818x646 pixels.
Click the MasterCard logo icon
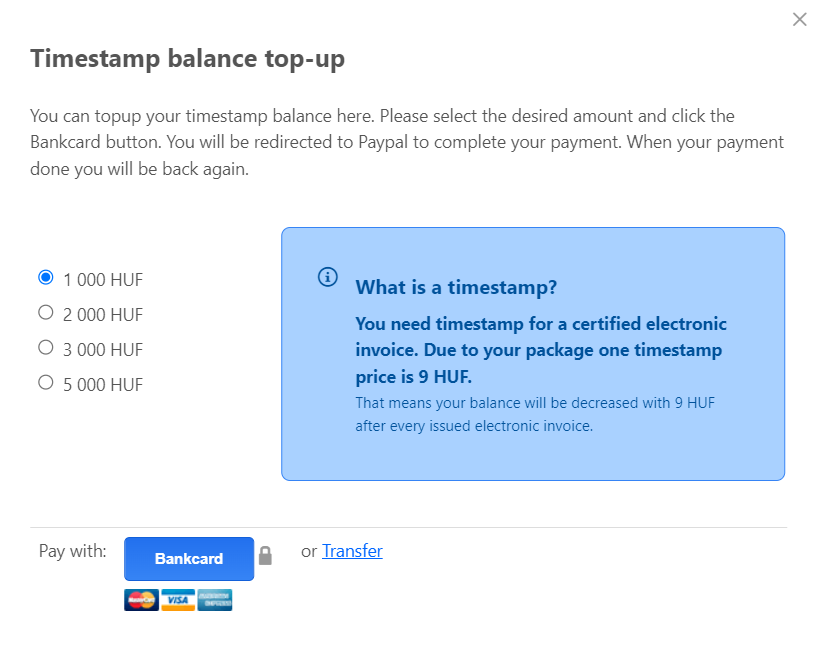coord(140,599)
